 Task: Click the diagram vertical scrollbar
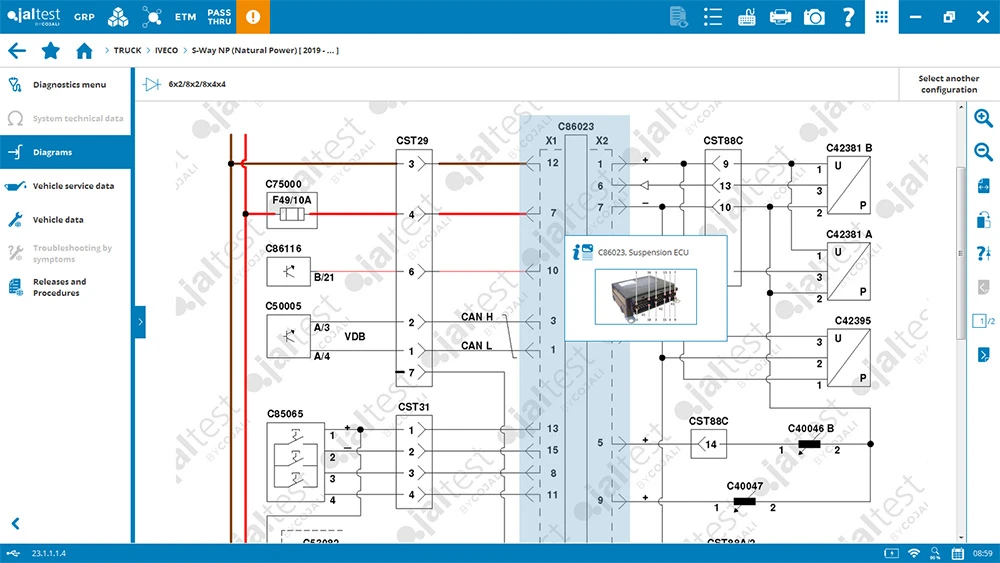tap(961, 252)
